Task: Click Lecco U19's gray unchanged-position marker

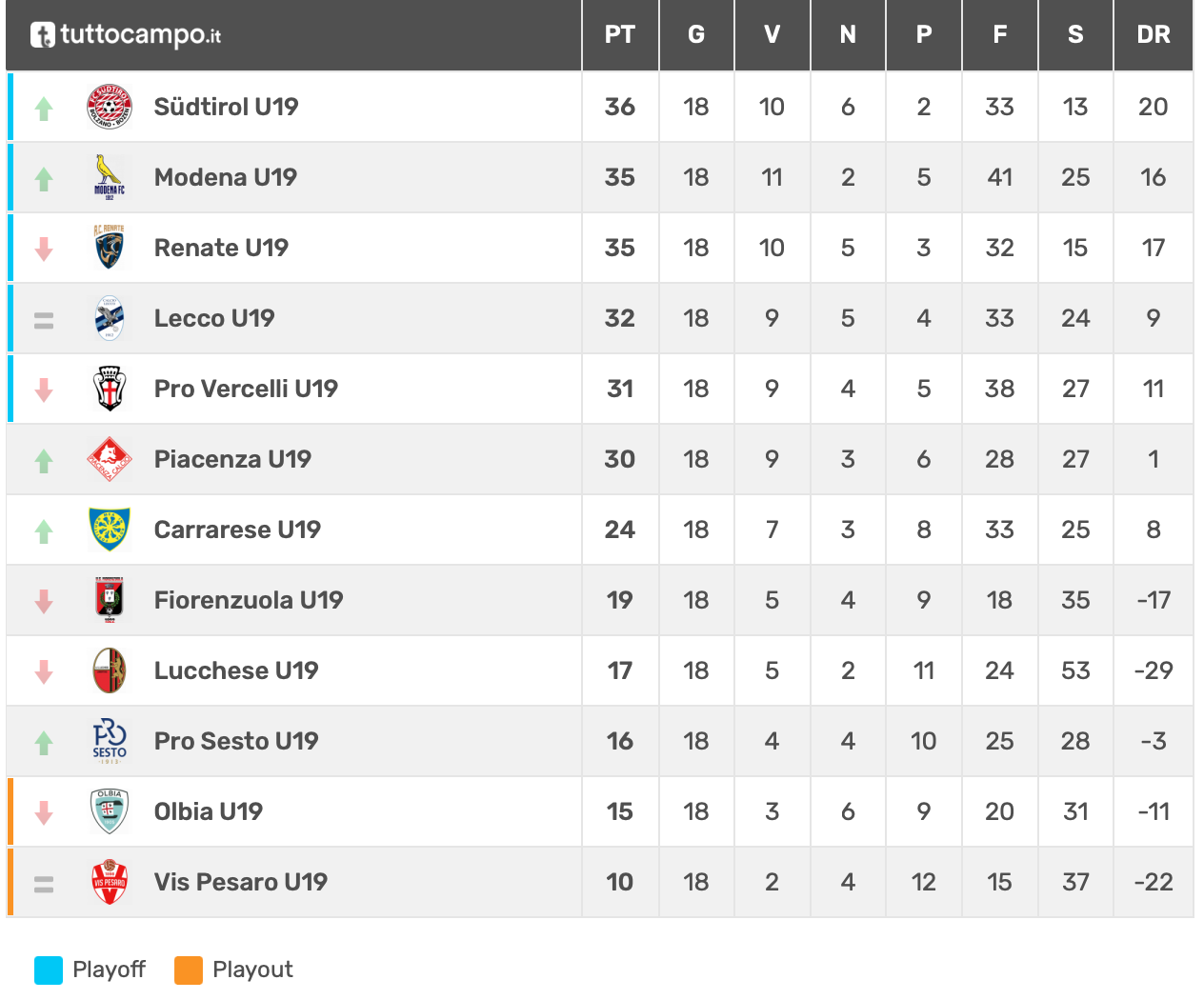Action: click(x=44, y=320)
